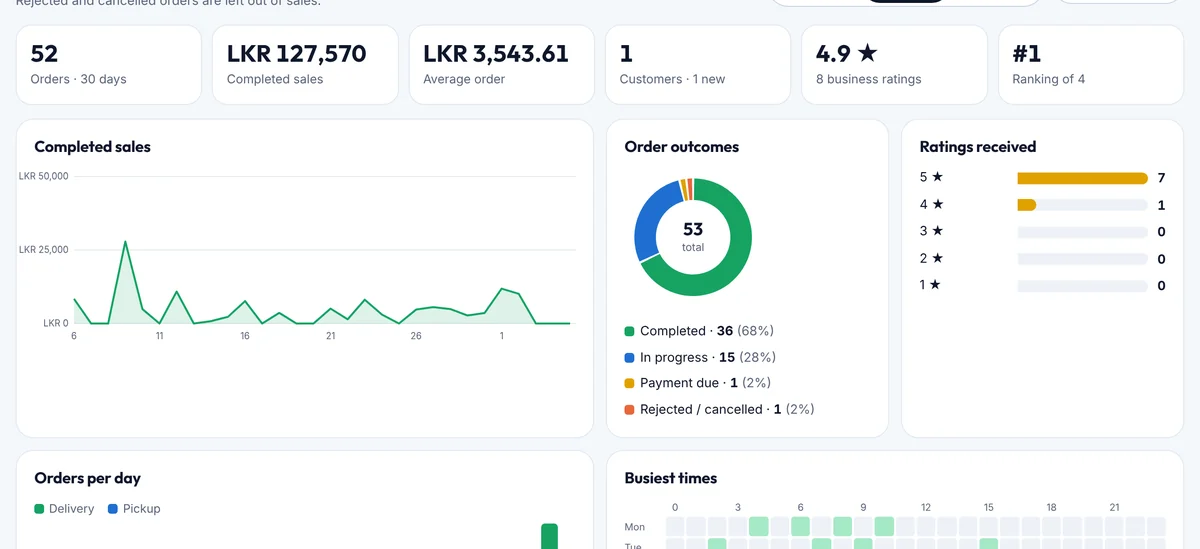Click the 'Ratings received' heading
1200x549 pixels.
click(x=978, y=147)
